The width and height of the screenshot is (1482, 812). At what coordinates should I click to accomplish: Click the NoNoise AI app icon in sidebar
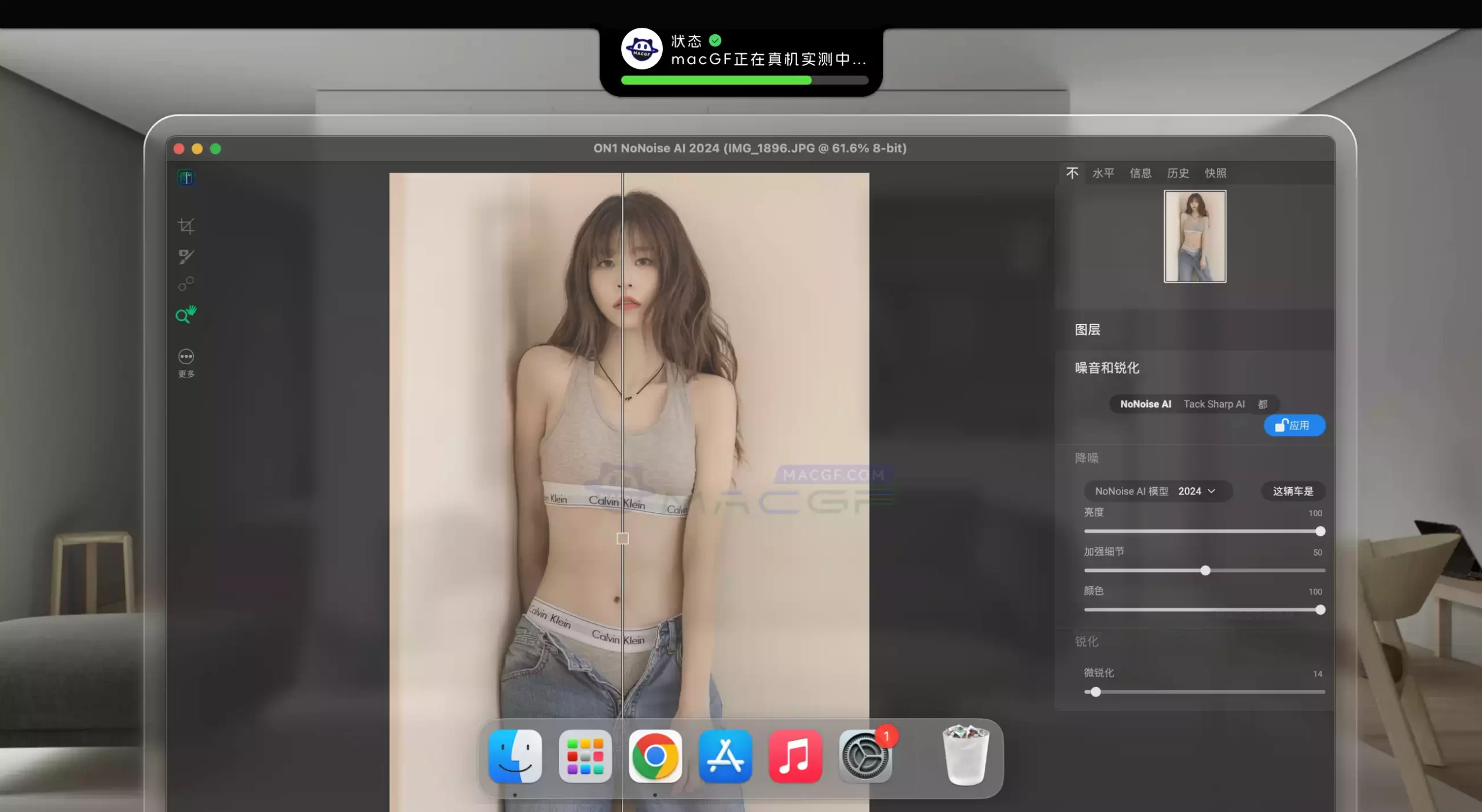tap(186, 178)
